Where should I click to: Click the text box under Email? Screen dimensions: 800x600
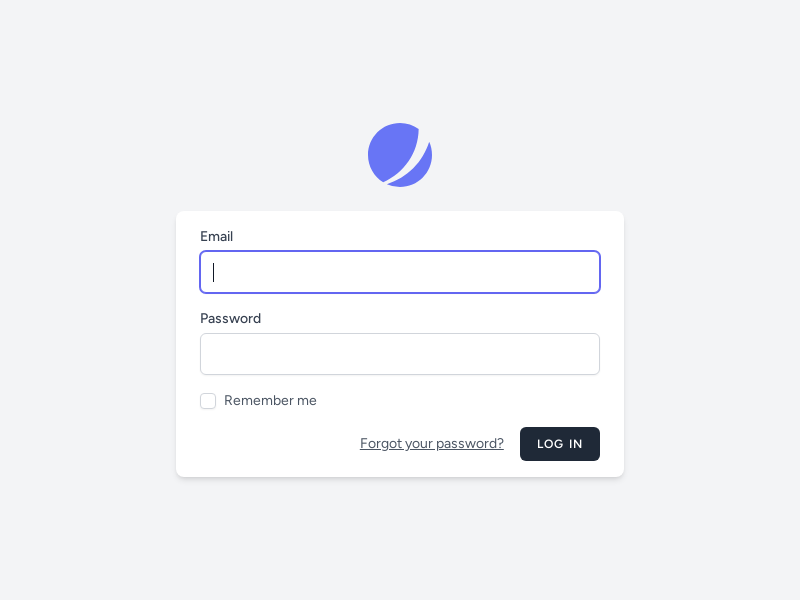pos(400,272)
